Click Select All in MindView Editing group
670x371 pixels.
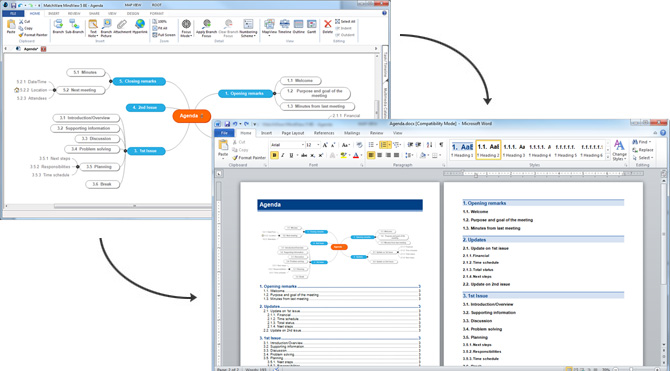(x=345, y=21)
